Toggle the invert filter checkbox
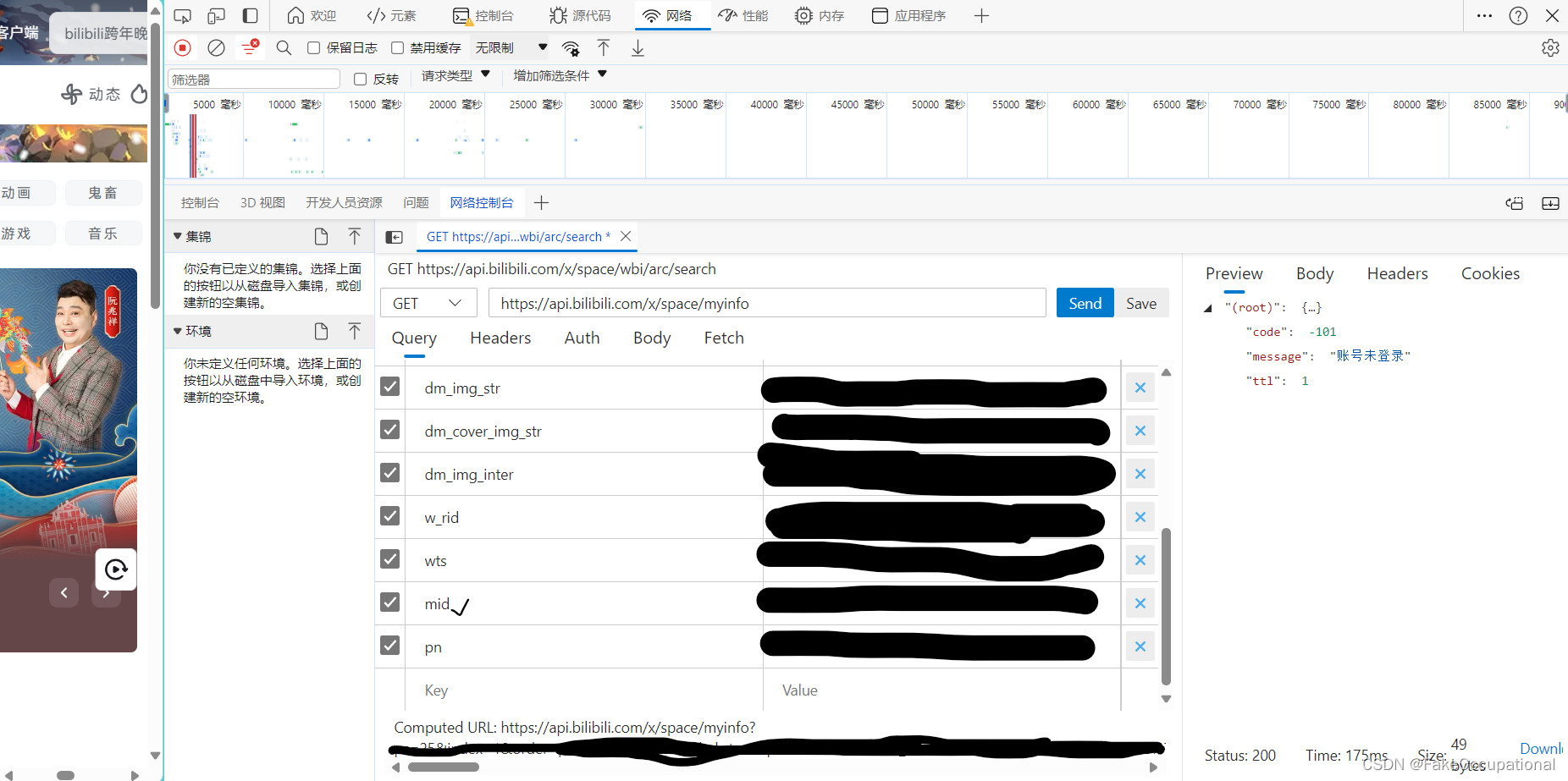This screenshot has width=1568, height=781. (360, 79)
